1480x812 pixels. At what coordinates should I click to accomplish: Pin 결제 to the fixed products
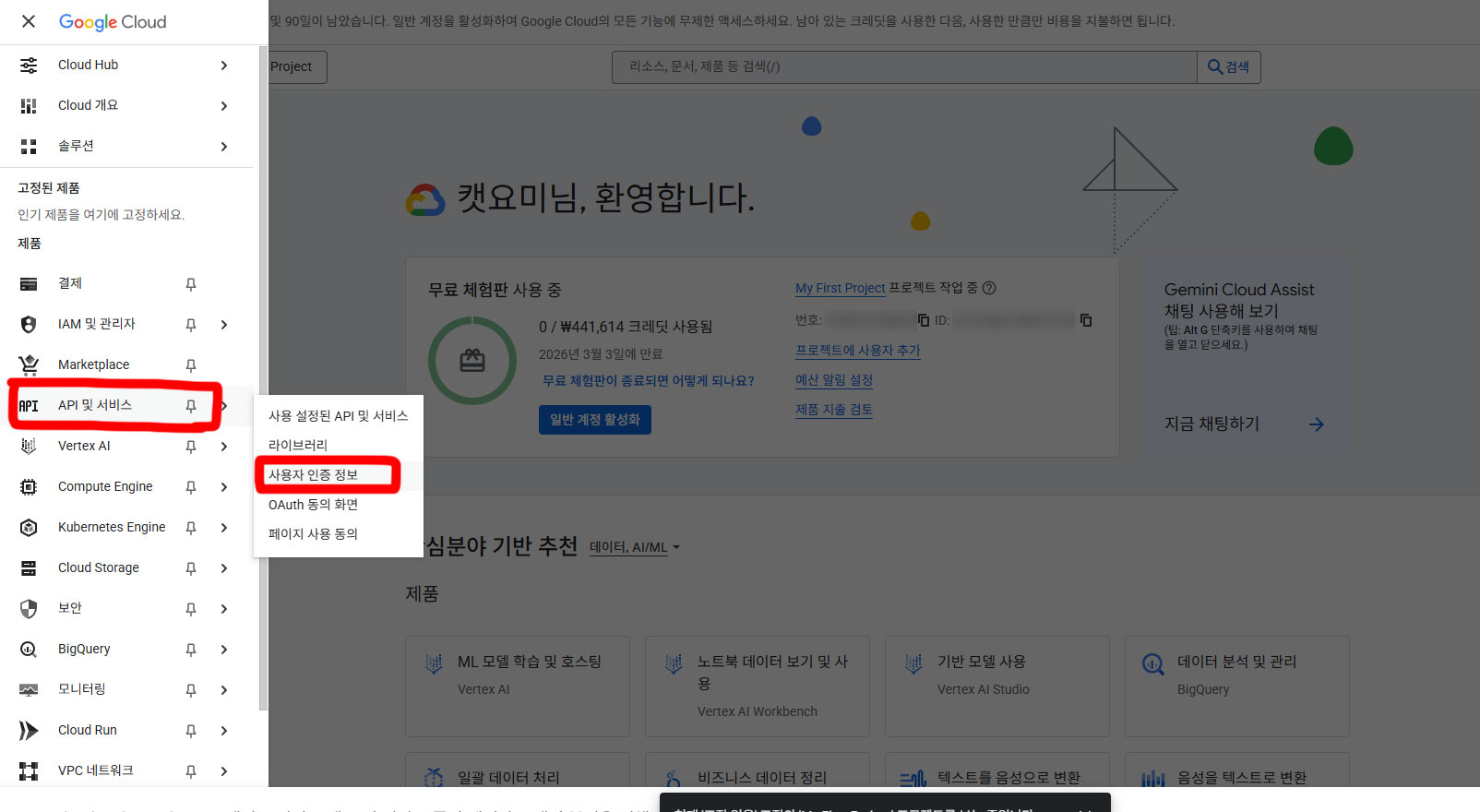(x=191, y=284)
